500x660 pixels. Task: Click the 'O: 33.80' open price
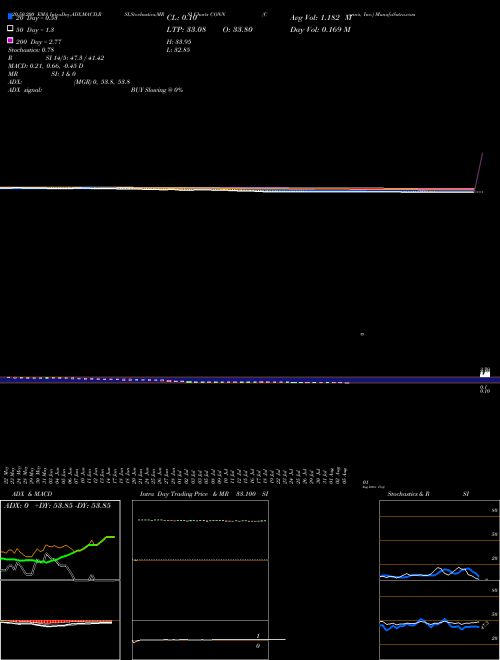pos(237,29)
